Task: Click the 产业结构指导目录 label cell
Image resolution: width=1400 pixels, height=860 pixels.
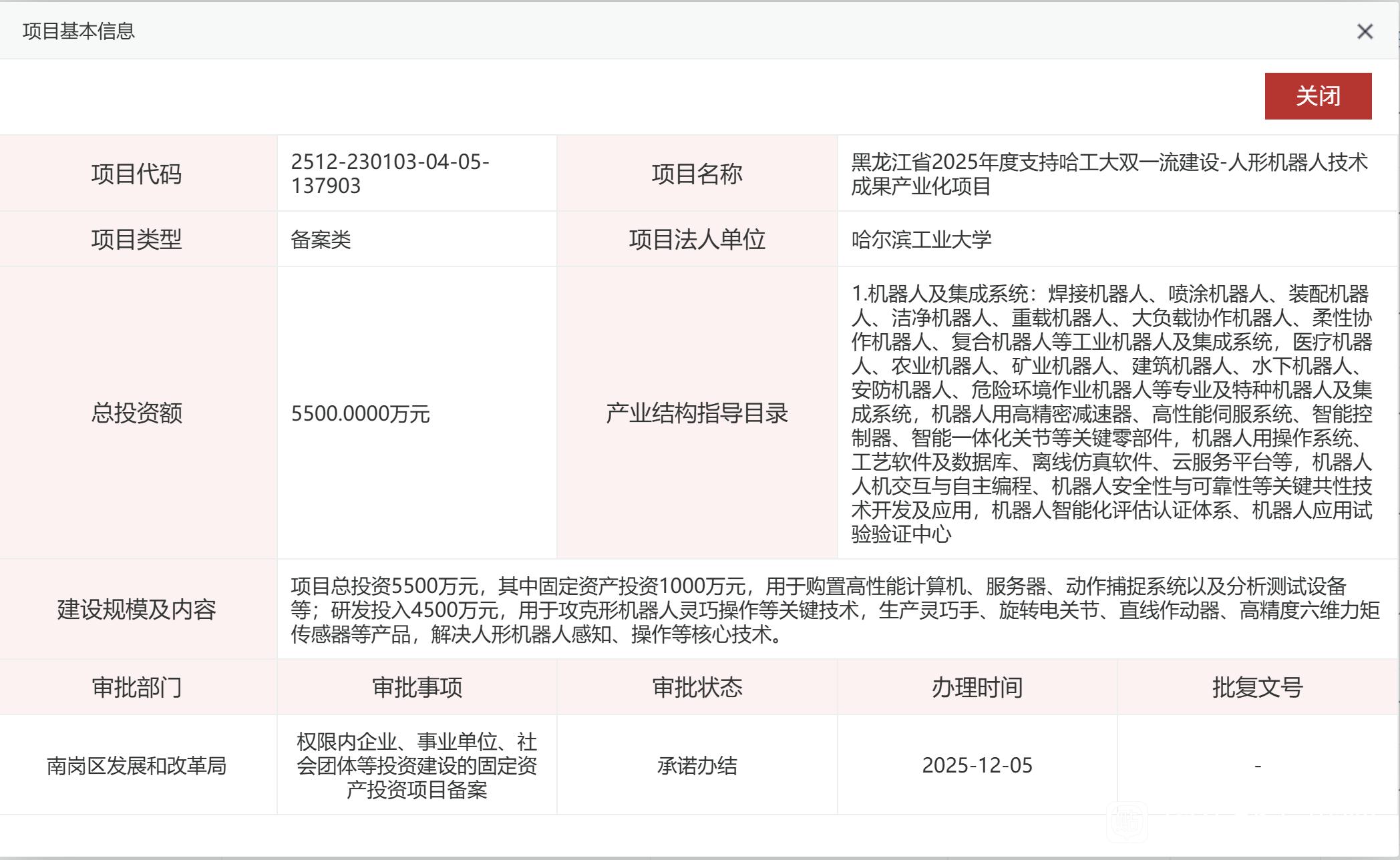Action: coord(697,413)
